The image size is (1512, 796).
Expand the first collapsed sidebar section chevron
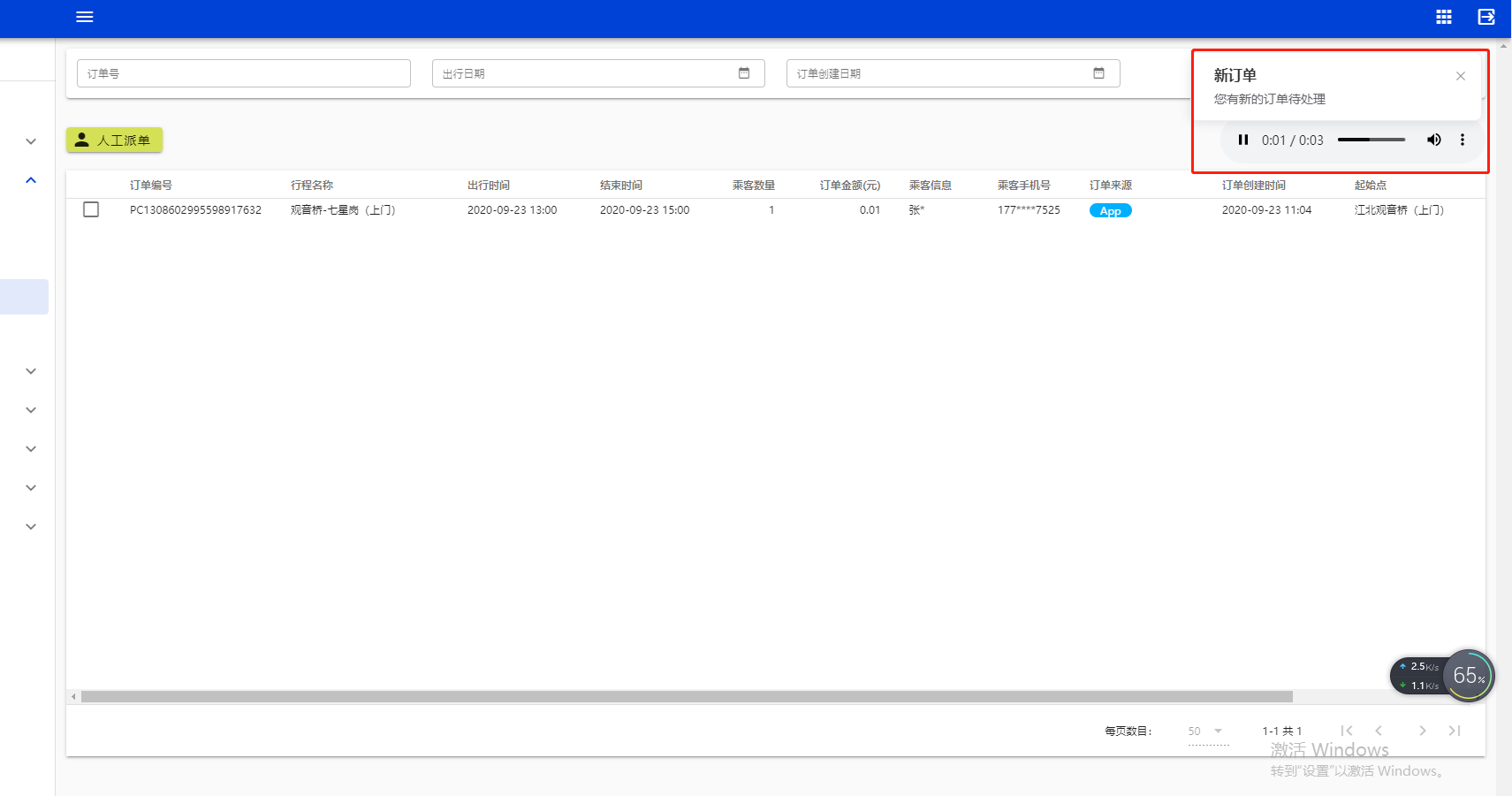[30, 141]
